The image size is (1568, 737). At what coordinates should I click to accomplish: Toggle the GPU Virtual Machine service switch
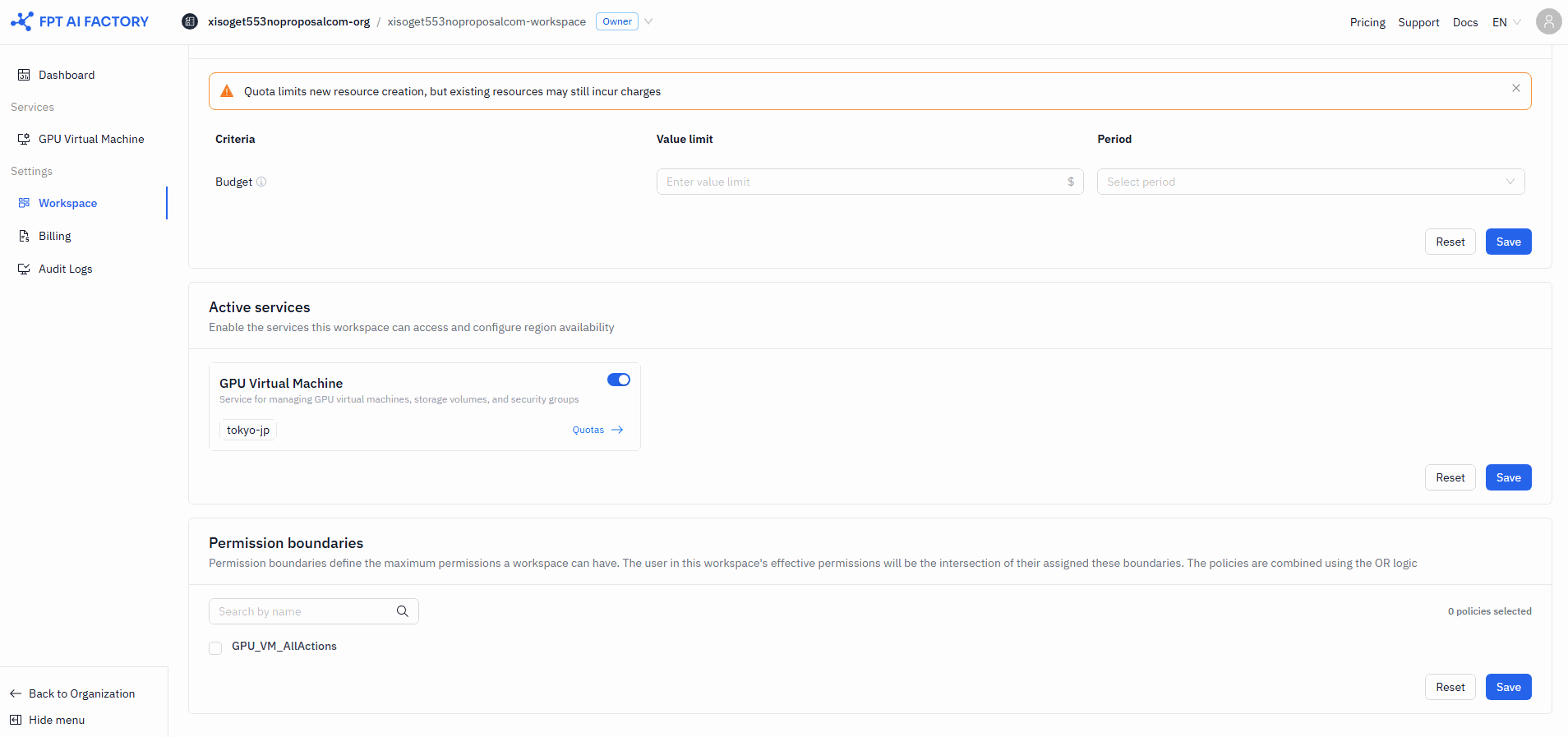click(x=619, y=380)
